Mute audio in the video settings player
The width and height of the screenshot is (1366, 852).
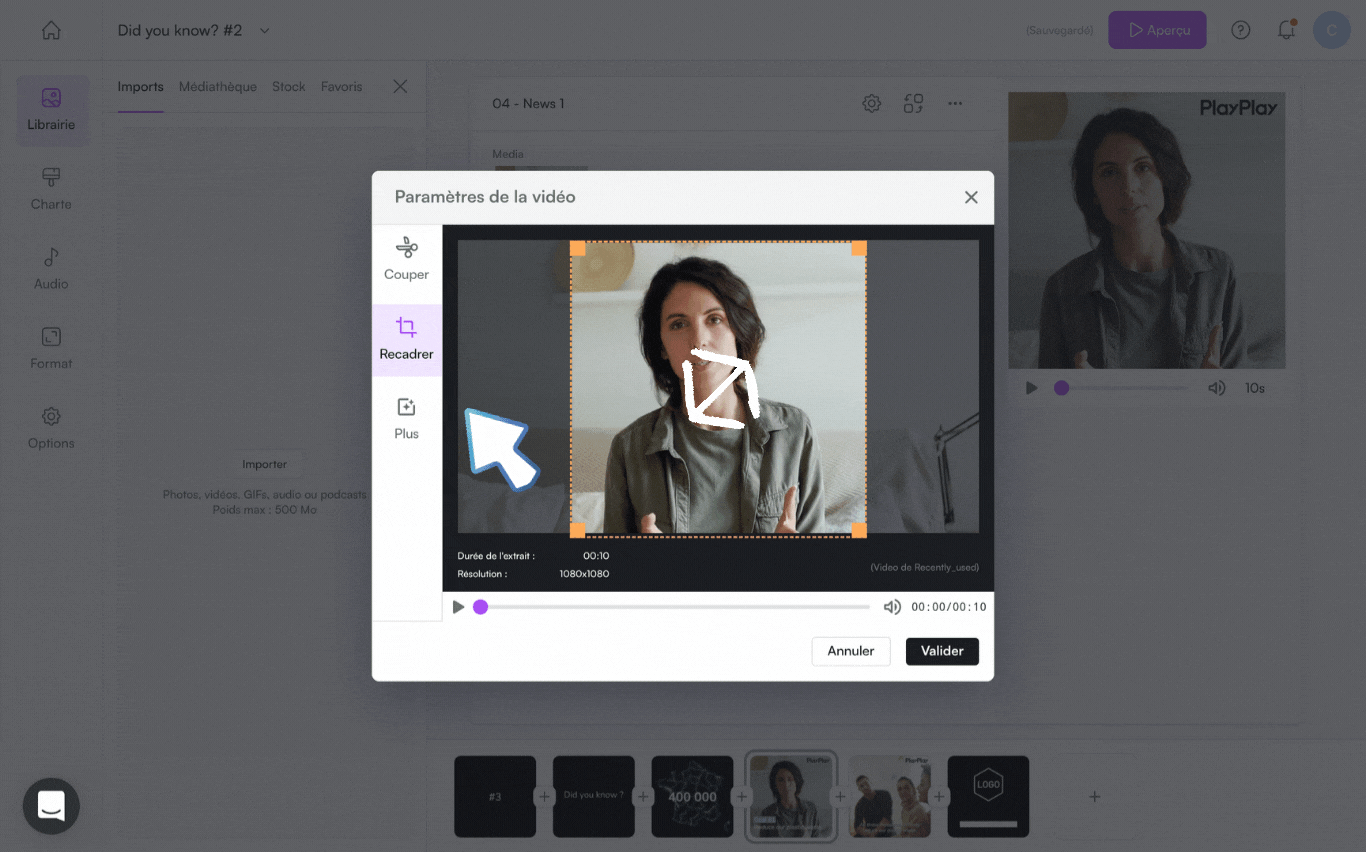coord(892,607)
